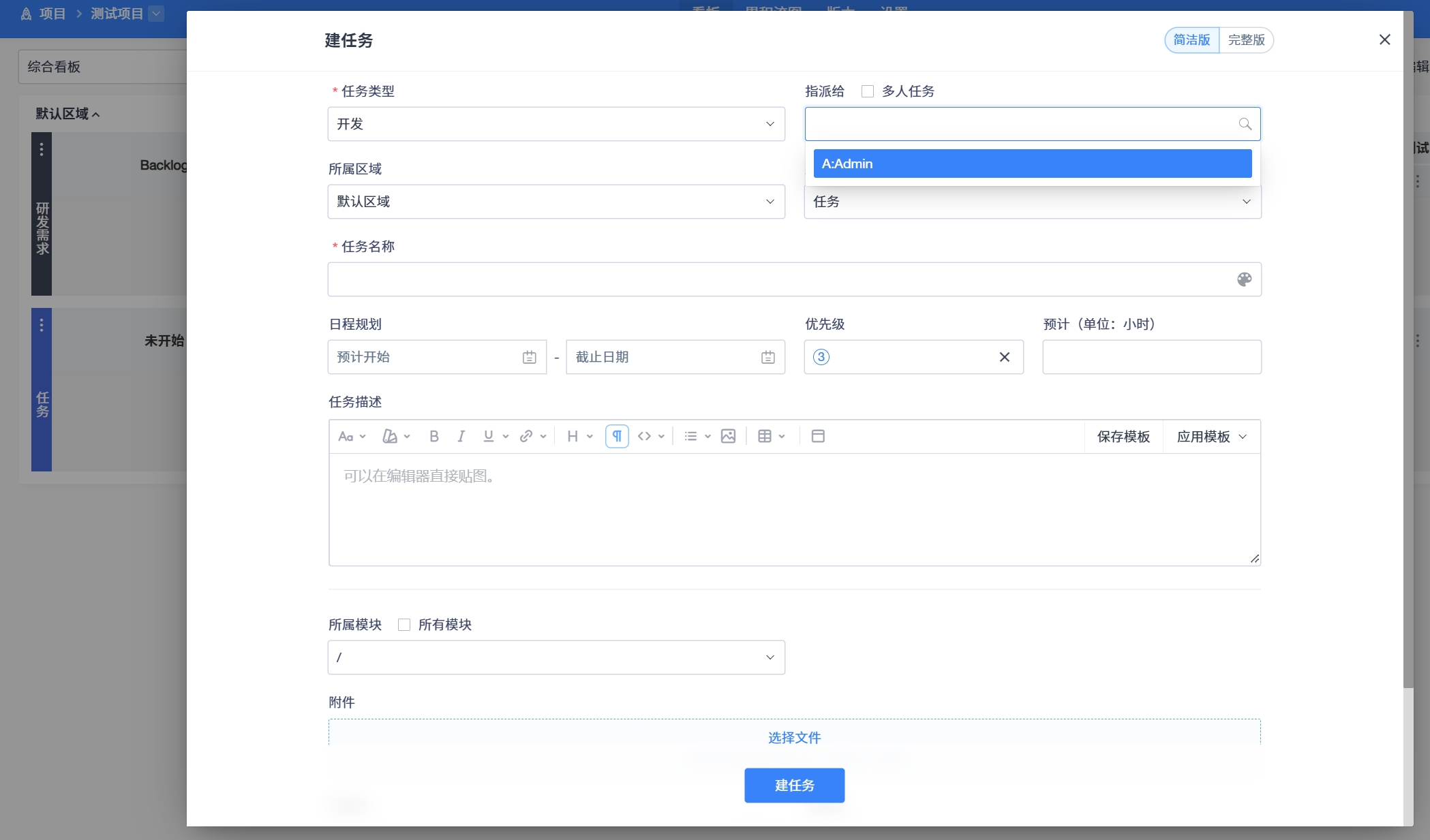Click the code block icon
The image size is (1430, 840).
click(x=644, y=436)
